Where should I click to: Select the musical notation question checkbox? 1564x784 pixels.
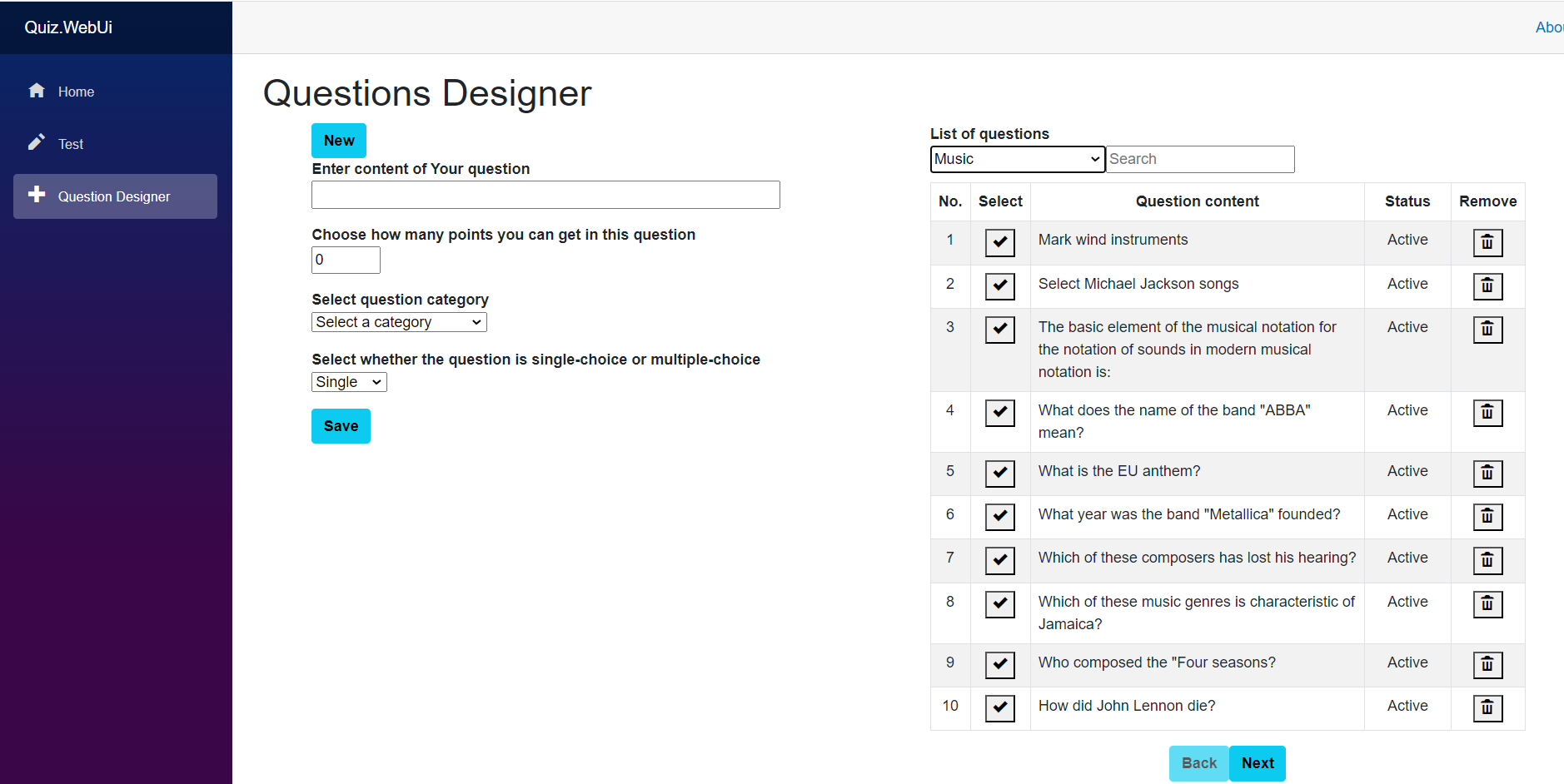pos(999,330)
